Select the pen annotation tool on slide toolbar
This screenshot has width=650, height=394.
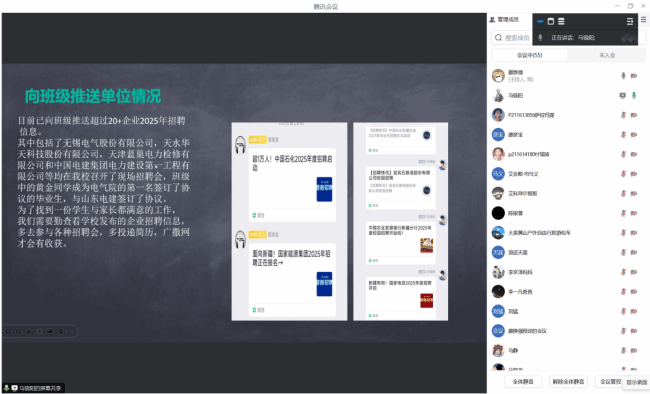(29, 331)
